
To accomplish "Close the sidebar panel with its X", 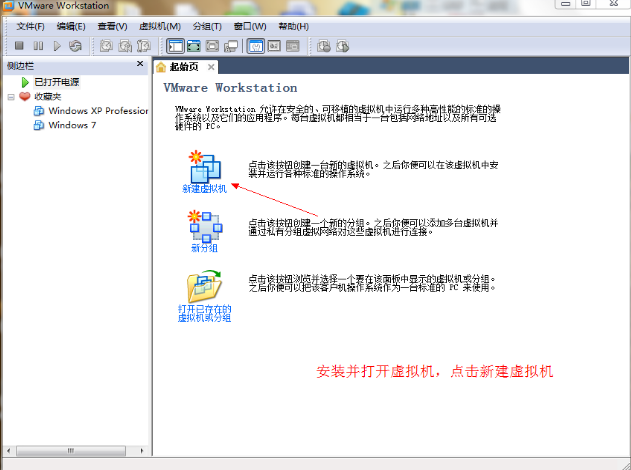I will [x=140, y=64].
